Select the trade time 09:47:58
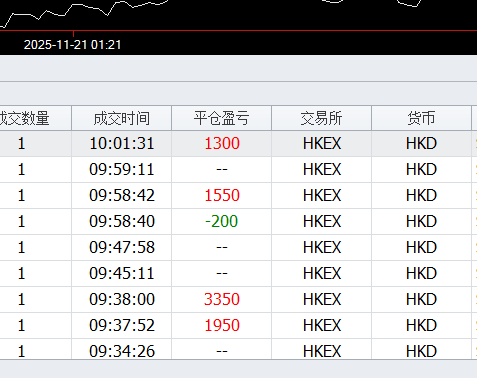 [122, 247]
